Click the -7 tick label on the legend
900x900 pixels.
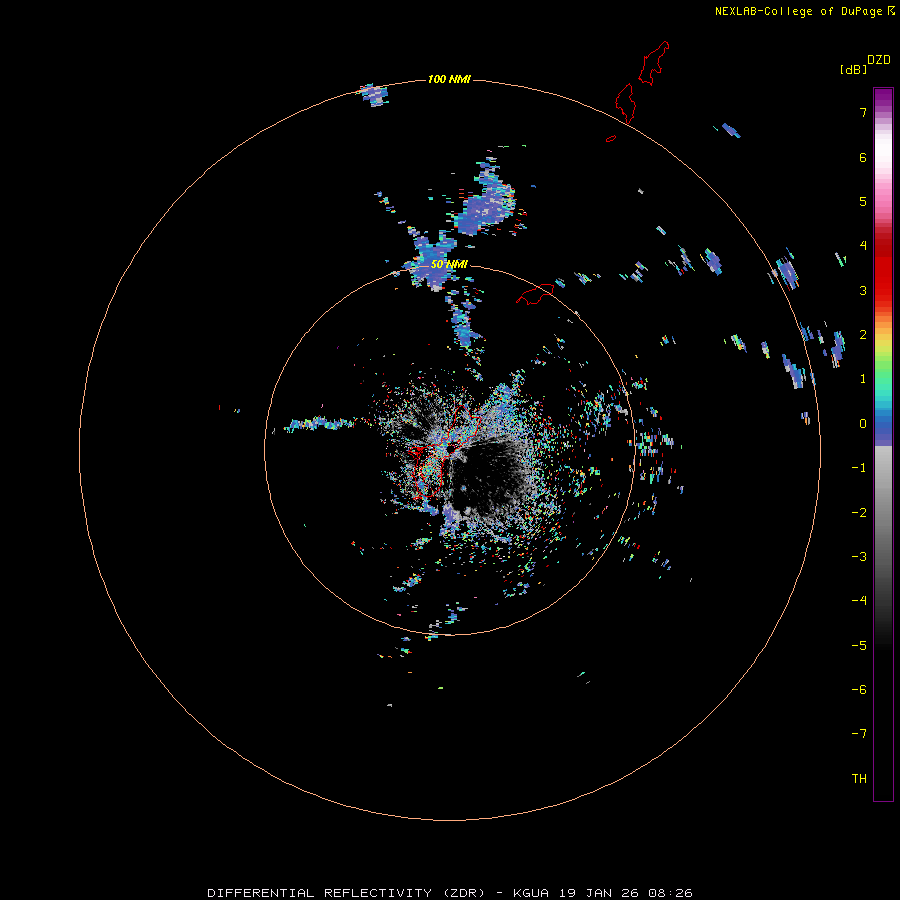point(859,734)
